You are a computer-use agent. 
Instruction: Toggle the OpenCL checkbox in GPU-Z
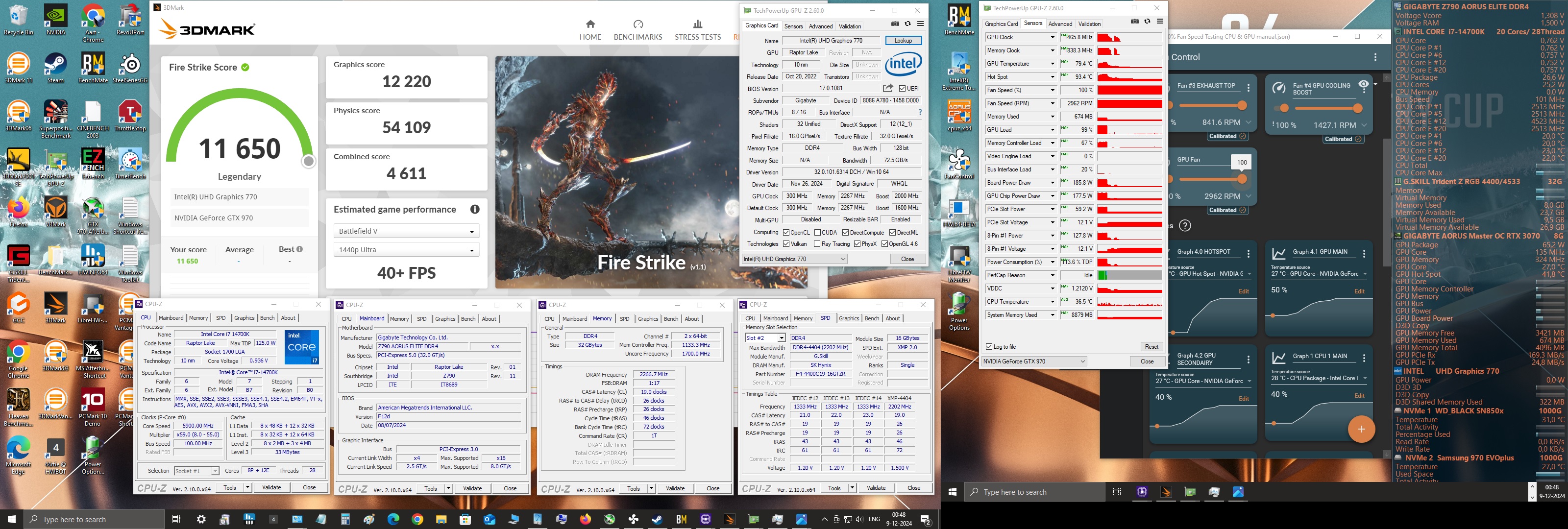(786, 233)
